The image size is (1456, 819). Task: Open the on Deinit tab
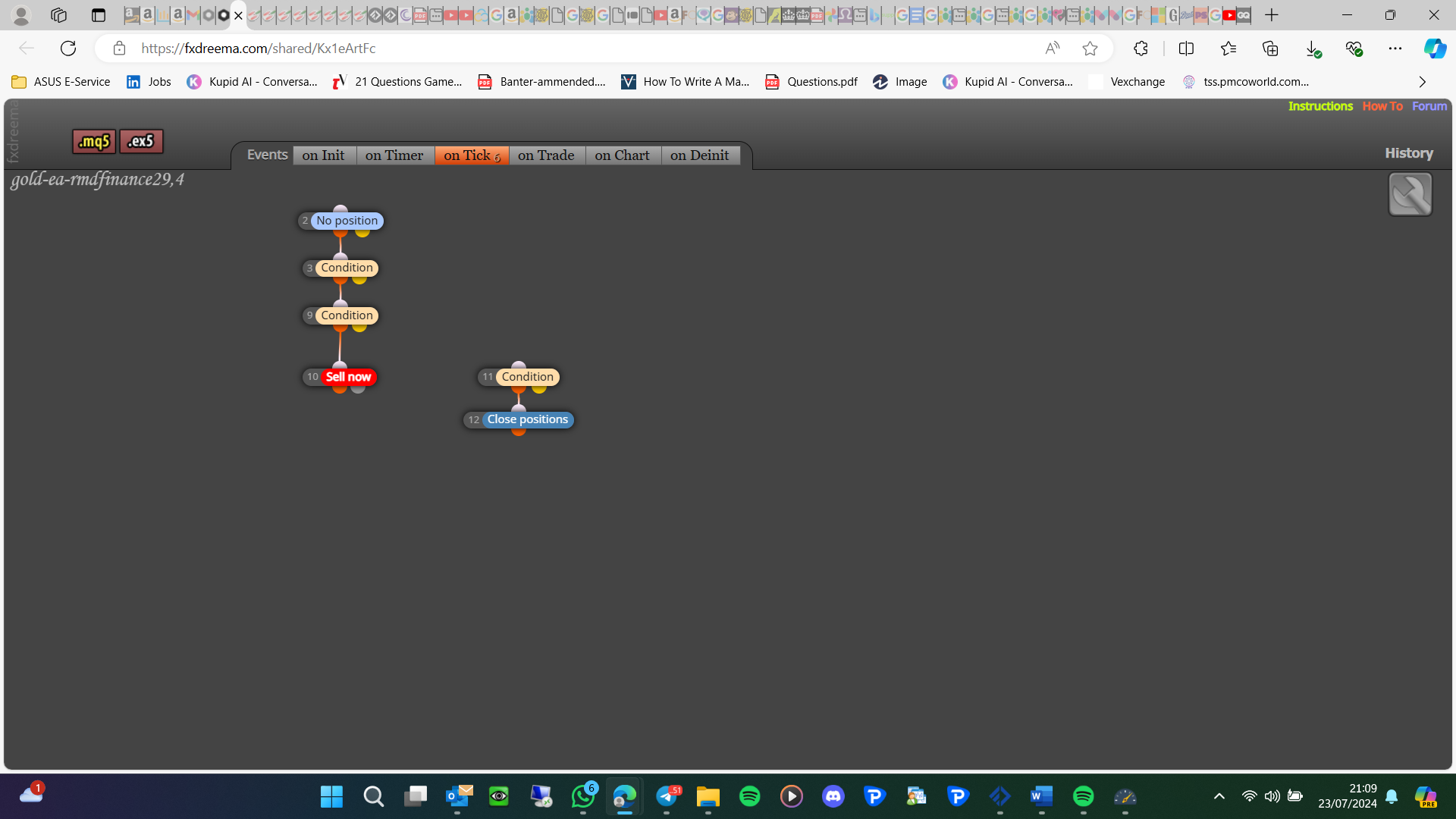(700, 155)
